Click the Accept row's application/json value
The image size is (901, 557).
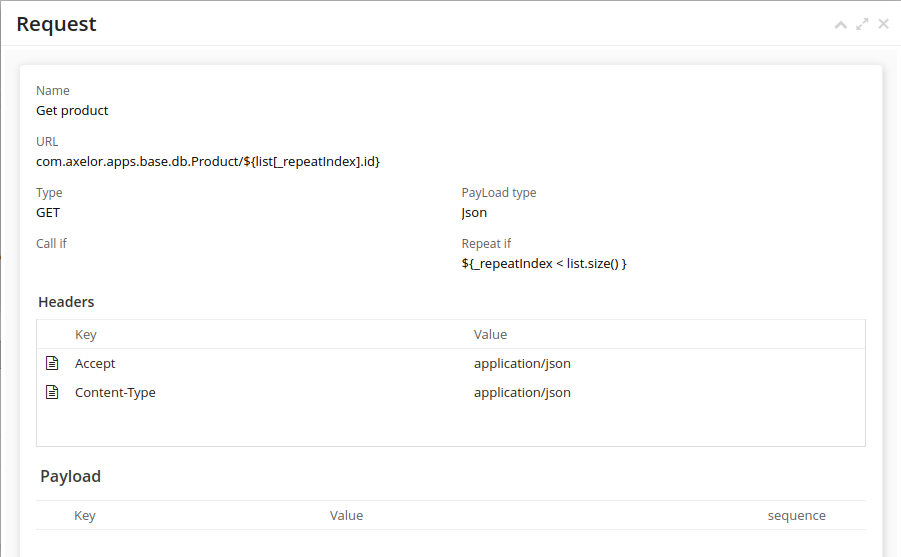coord(522,364)
